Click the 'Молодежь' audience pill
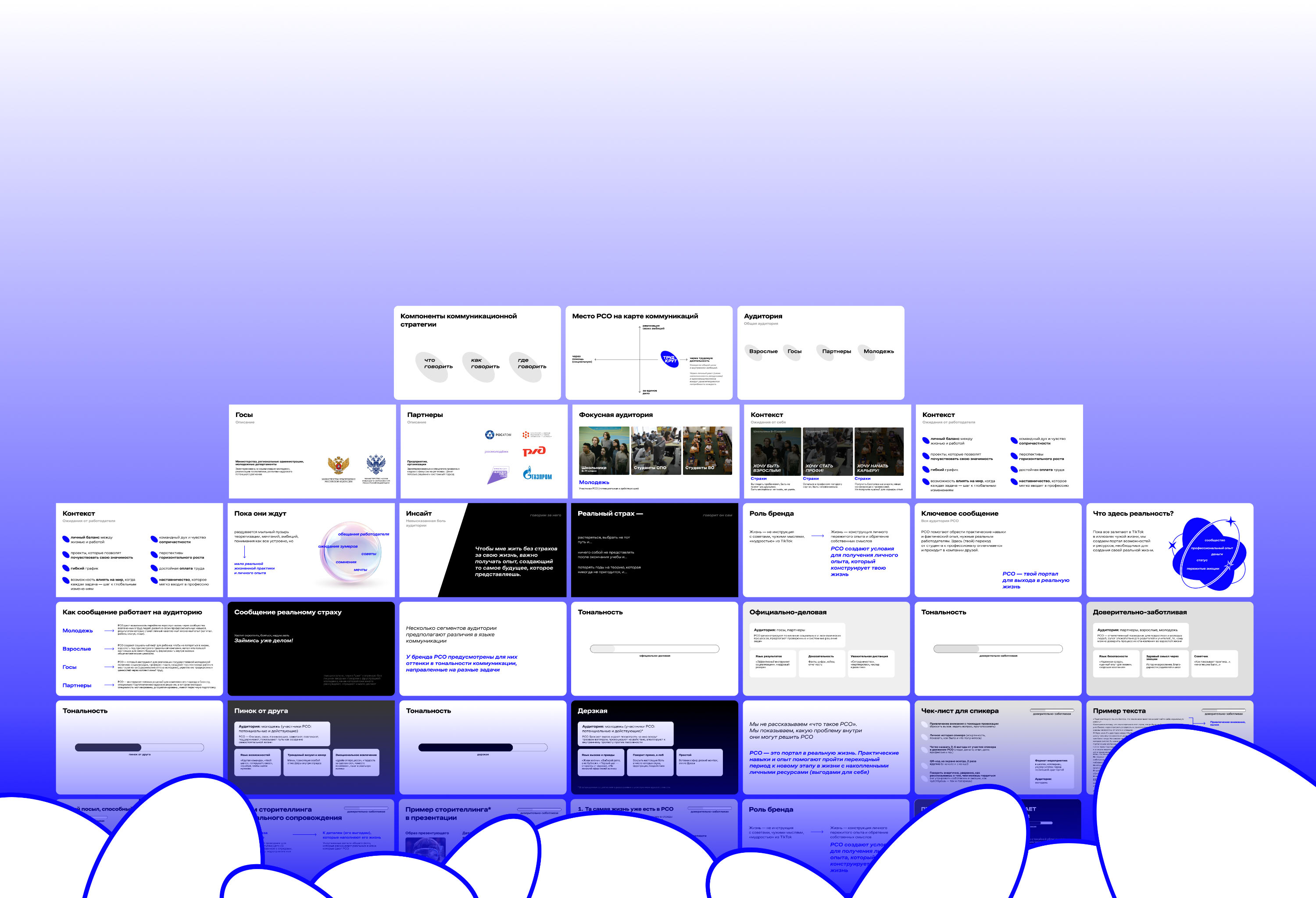 coord(878,351)
